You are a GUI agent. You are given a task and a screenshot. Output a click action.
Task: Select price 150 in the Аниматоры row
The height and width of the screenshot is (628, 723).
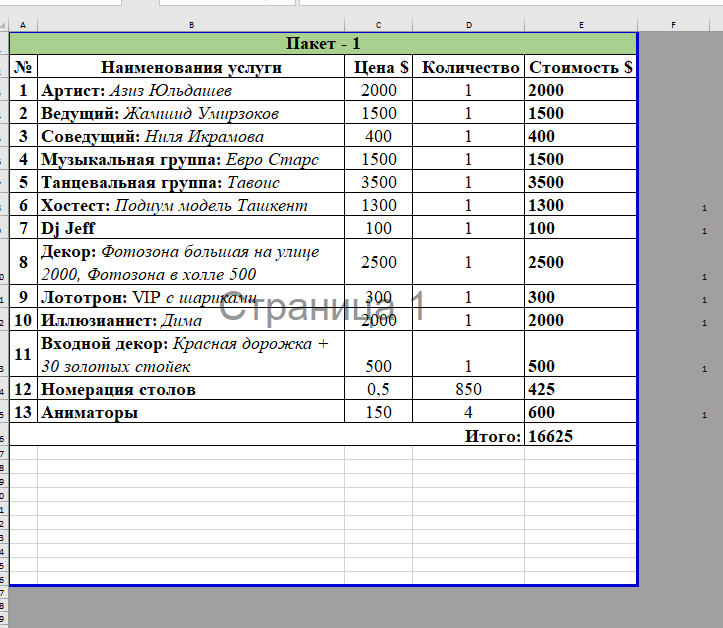click(379, 412)
